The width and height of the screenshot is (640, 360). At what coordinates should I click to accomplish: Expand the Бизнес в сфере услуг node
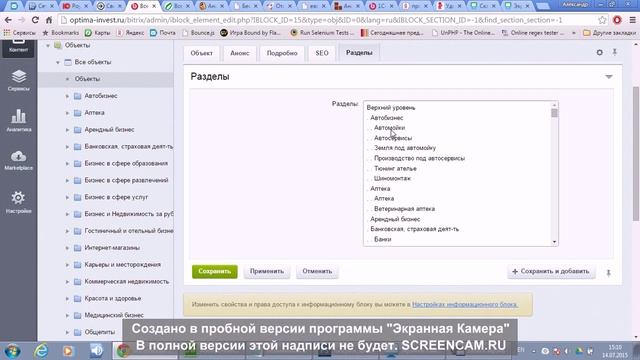pyautogui.click(x=67, y=197)
